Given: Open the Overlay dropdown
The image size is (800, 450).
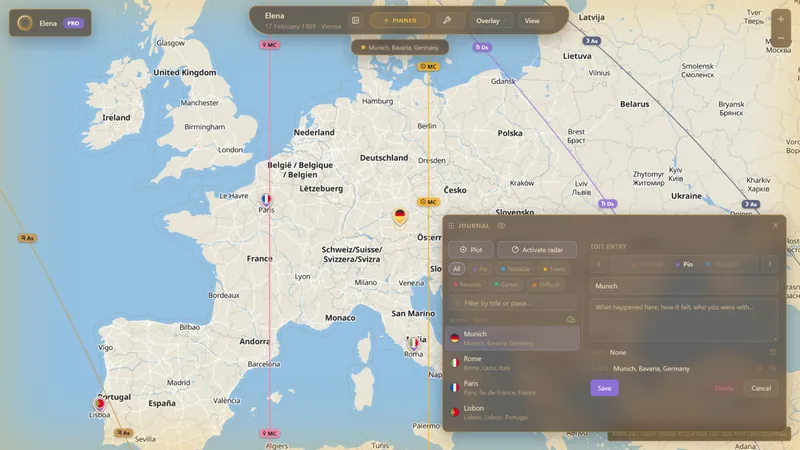Looking at the screenshot, I should coord(490,21).
